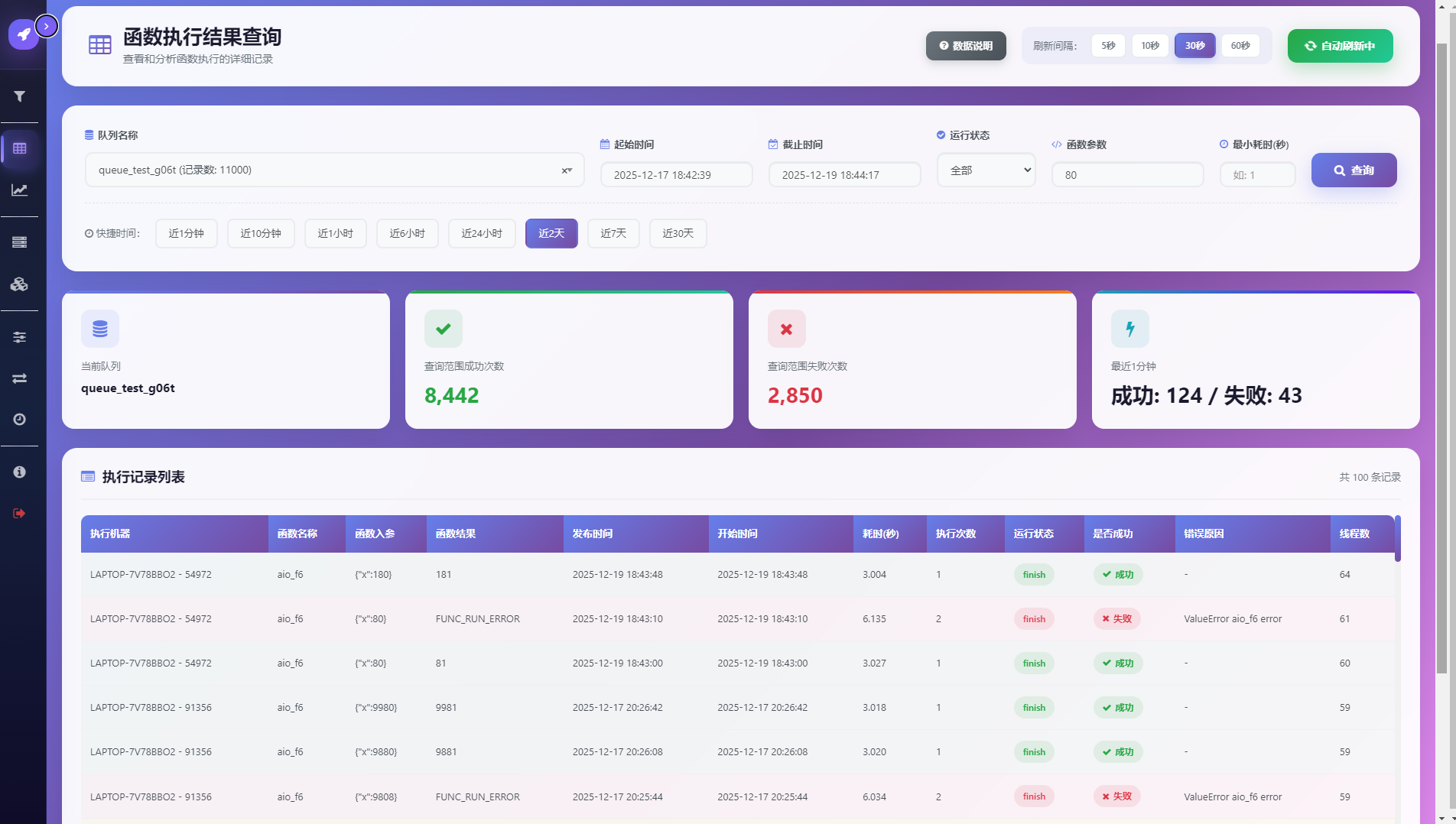
Task: Open the 数据说明 data description button
Action: 966,46
